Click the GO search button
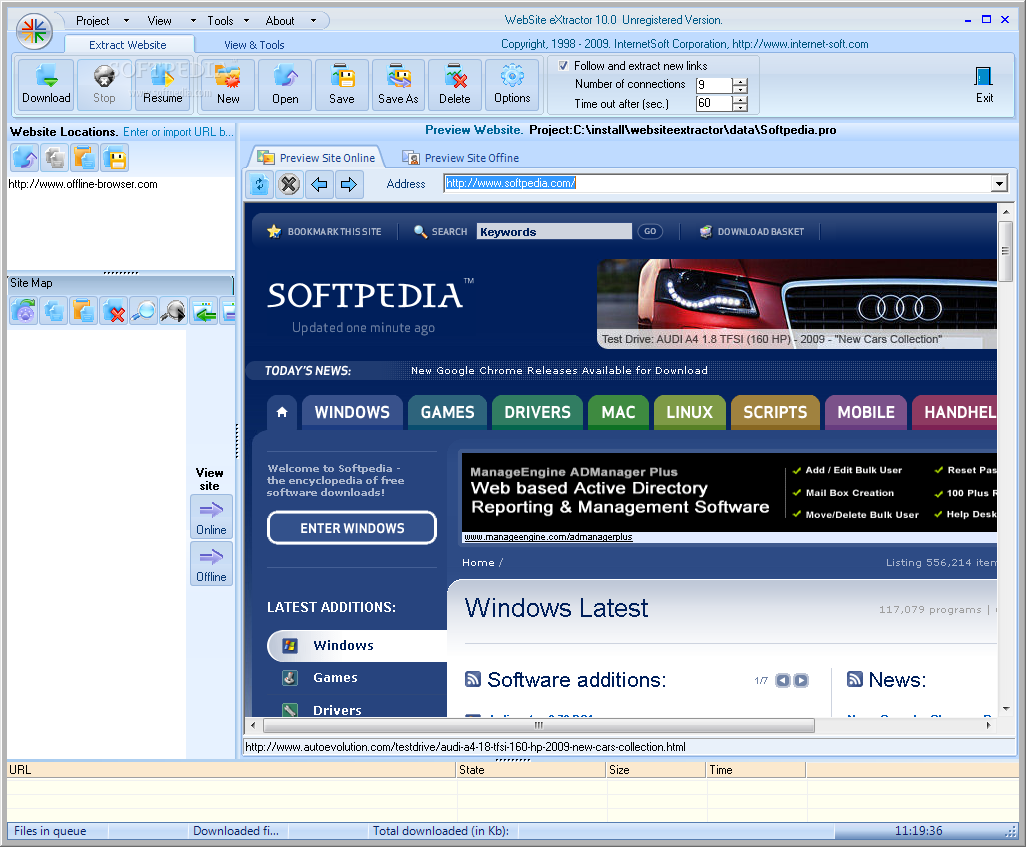The height and width of the screenshot is (847, 1026). 650,231
